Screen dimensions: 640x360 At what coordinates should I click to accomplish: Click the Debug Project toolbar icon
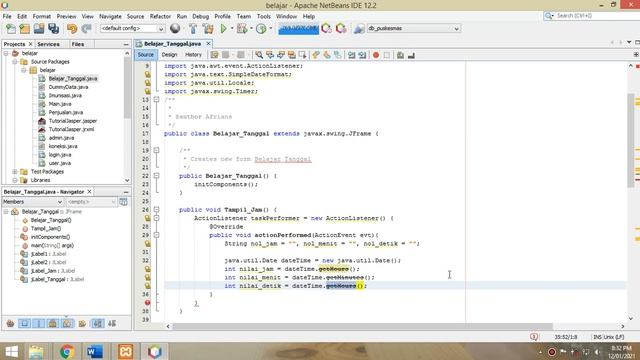coord(242,28)
